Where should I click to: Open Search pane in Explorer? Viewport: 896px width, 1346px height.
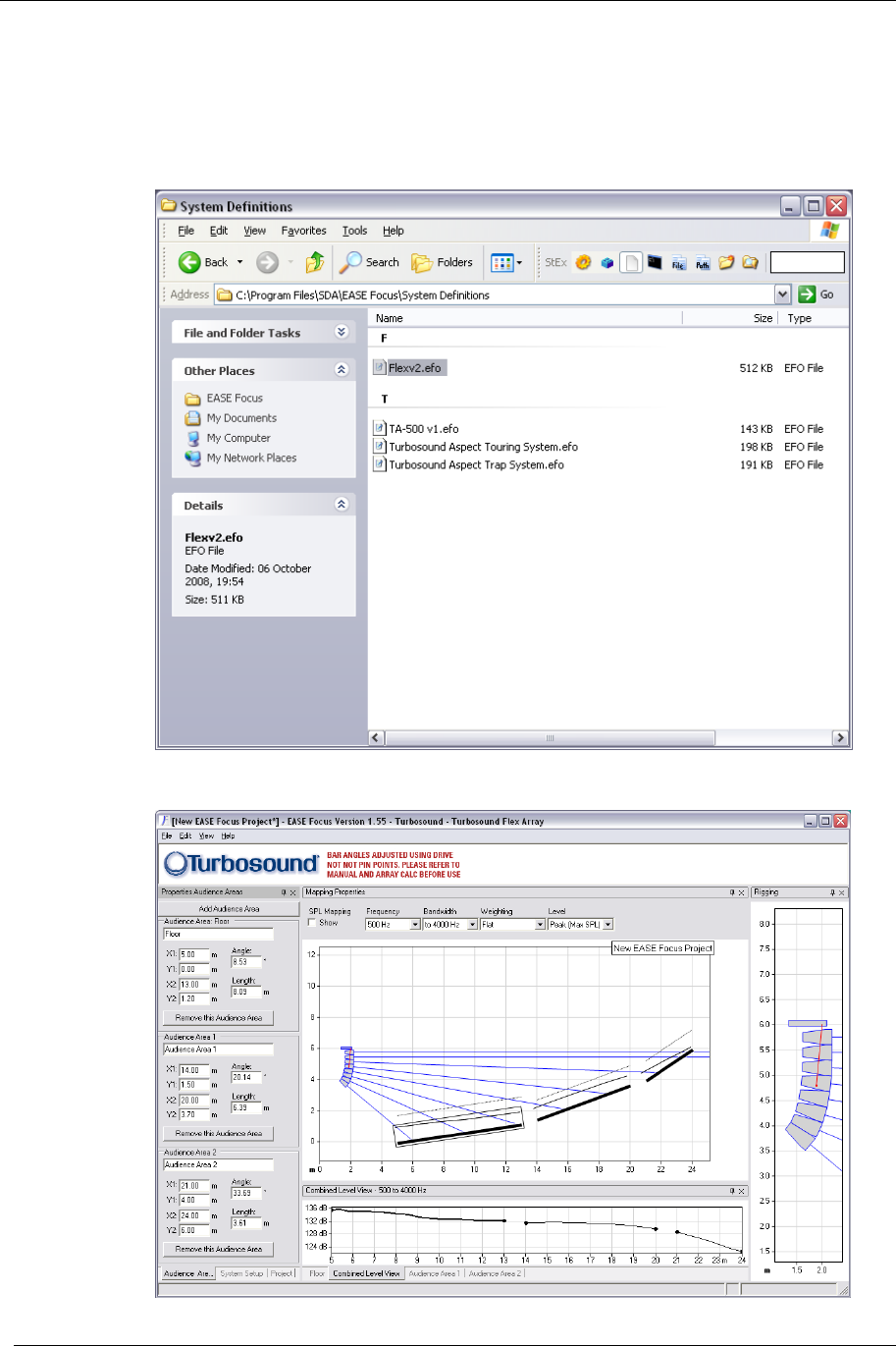click(369, 262)
